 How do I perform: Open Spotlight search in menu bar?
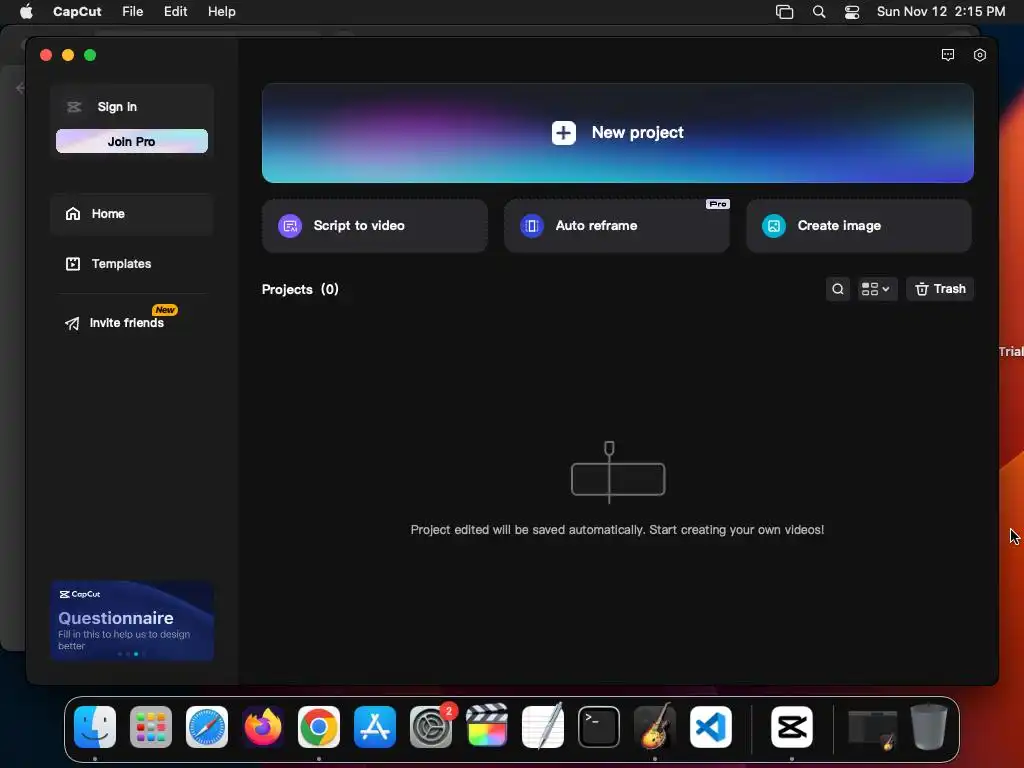point(819,12)
